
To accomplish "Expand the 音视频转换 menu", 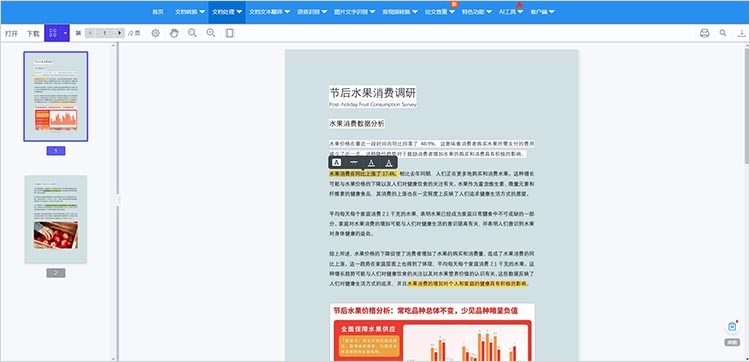I will (x=399, y=11).
